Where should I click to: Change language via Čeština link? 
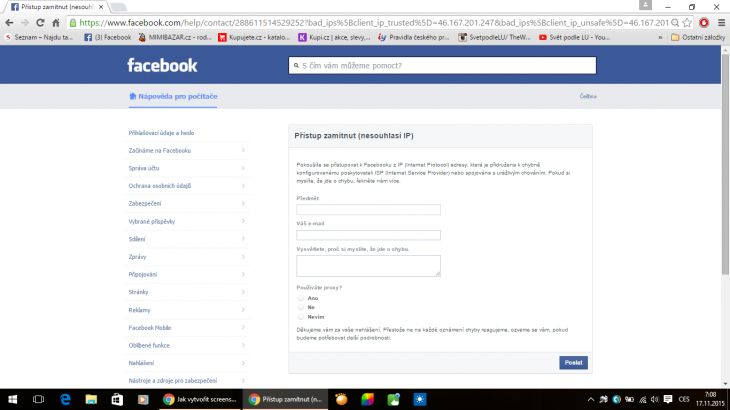[588, 96]
